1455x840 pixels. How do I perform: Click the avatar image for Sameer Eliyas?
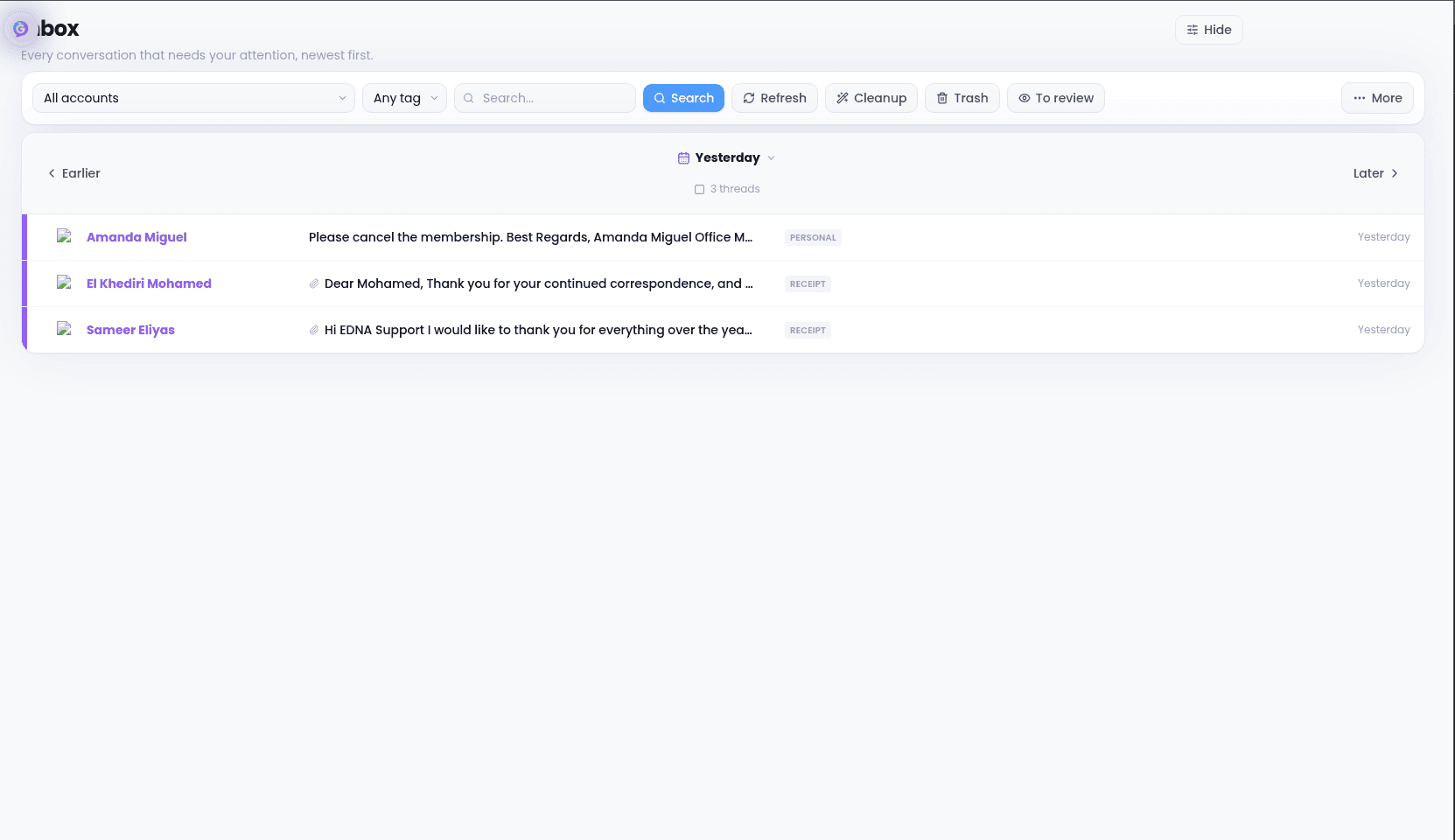(x=64, y=329)
